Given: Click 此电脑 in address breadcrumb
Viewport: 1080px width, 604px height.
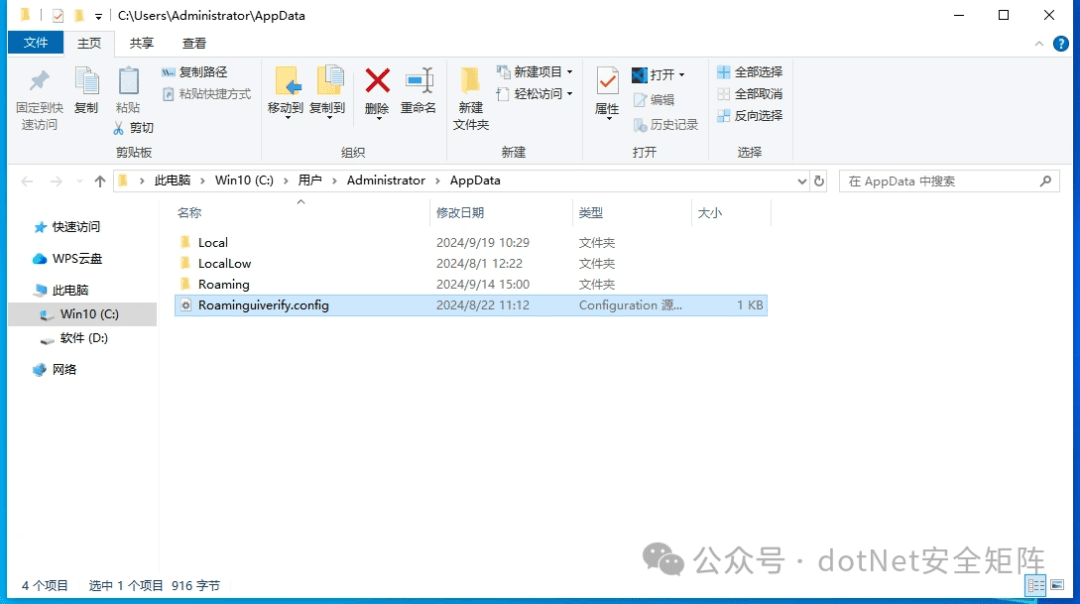Looking at the screenshot, I should click(x=172, y=180).
